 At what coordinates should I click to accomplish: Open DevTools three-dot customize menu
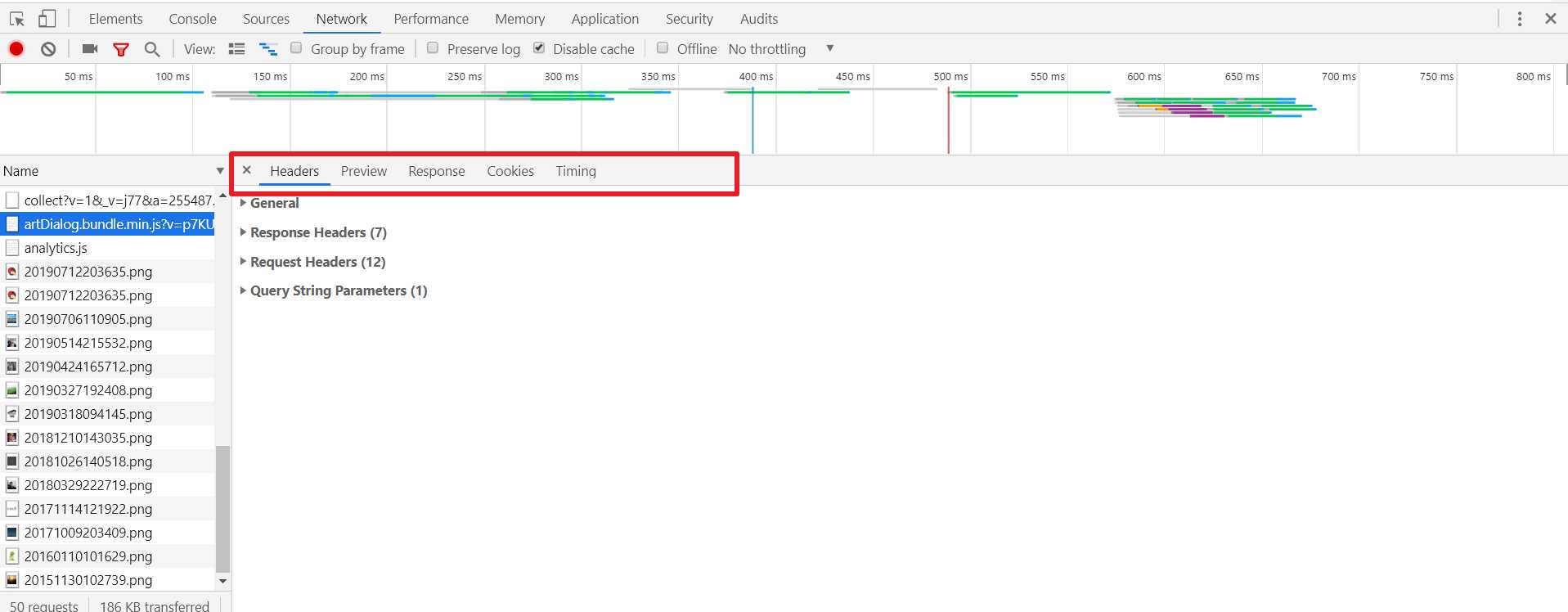coord(1520,18)
